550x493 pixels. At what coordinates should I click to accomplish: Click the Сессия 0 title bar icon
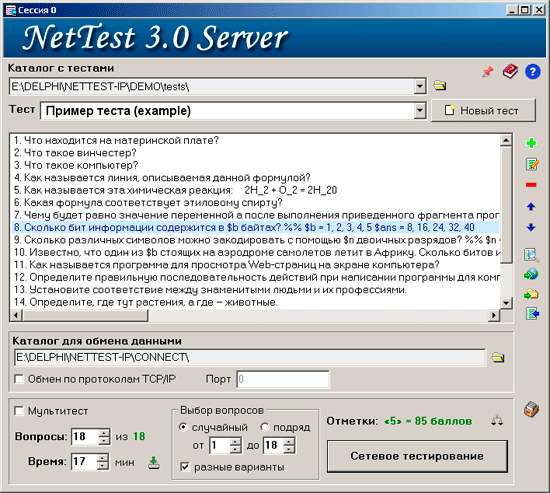(x=11, y=10)
